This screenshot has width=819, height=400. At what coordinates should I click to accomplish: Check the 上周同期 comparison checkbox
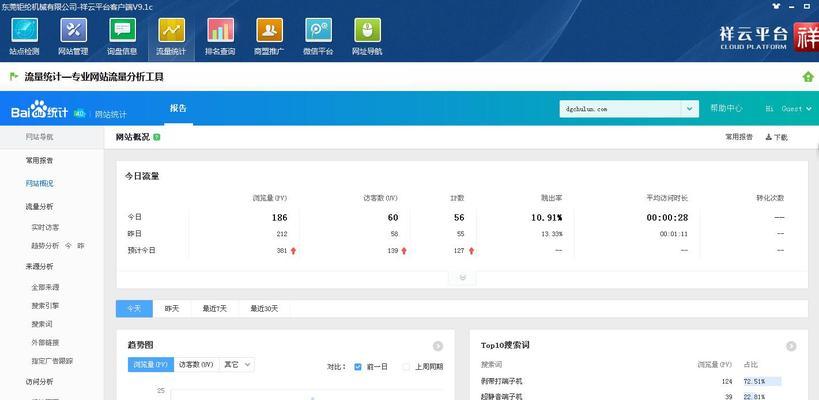coord(406,367)
